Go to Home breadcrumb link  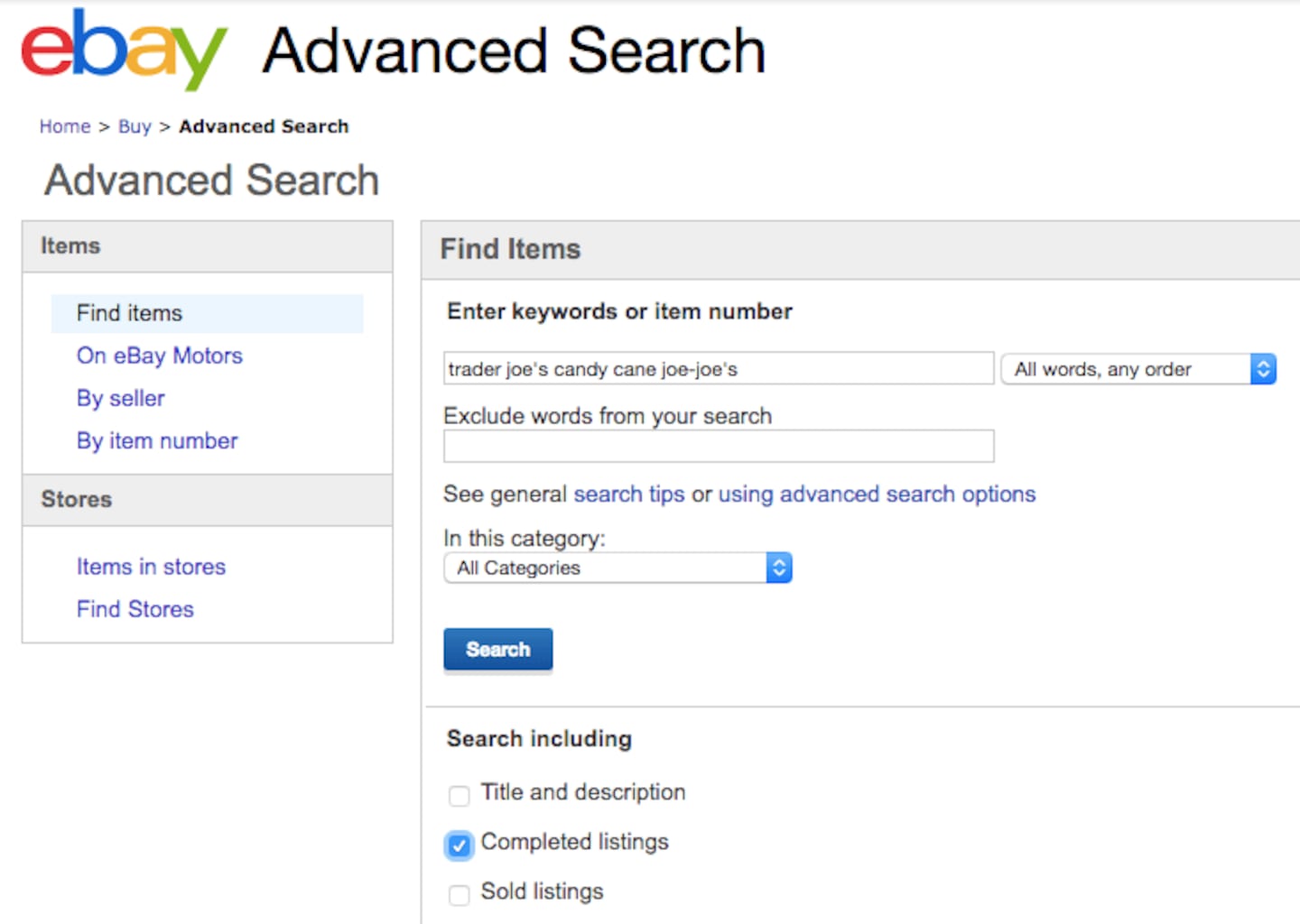click(65, 126)
